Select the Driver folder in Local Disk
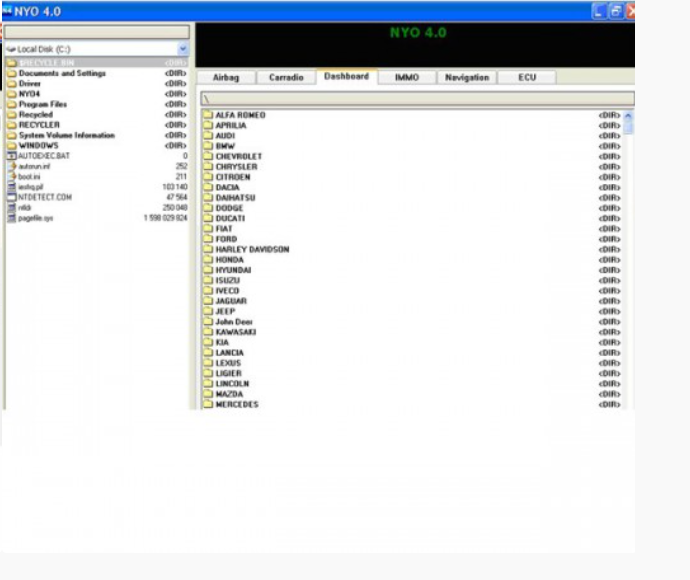The width and height of the screenshot is (690, 580). pyautogui.click(x=97, y=84)
